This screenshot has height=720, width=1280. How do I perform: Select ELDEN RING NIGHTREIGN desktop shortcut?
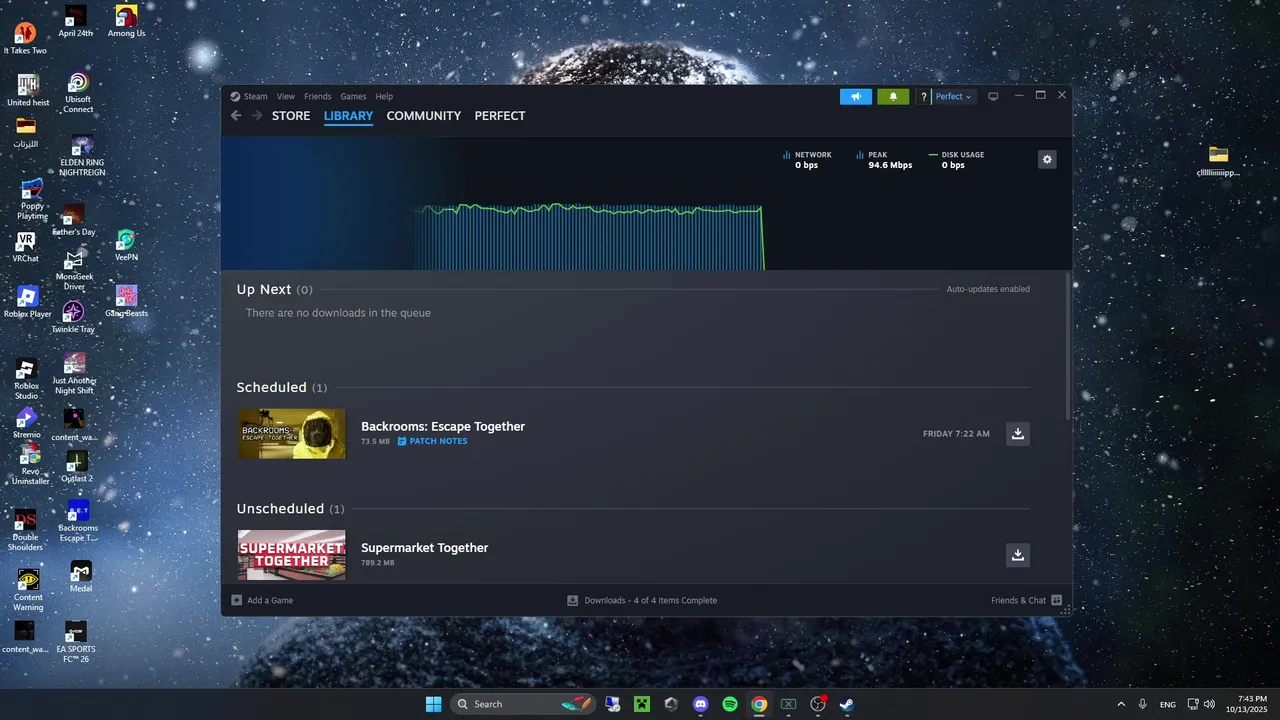point(82,156)
